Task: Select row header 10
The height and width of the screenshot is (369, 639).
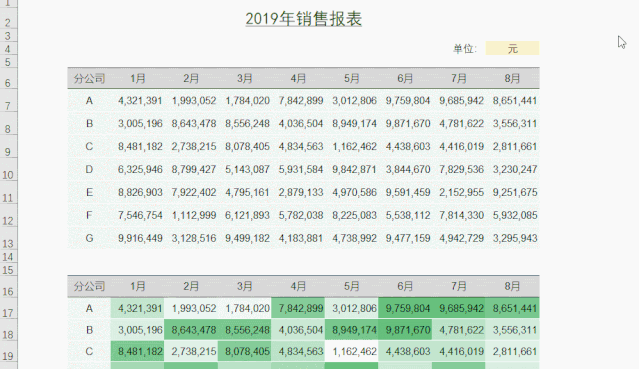Action: [x=8, y=170]
